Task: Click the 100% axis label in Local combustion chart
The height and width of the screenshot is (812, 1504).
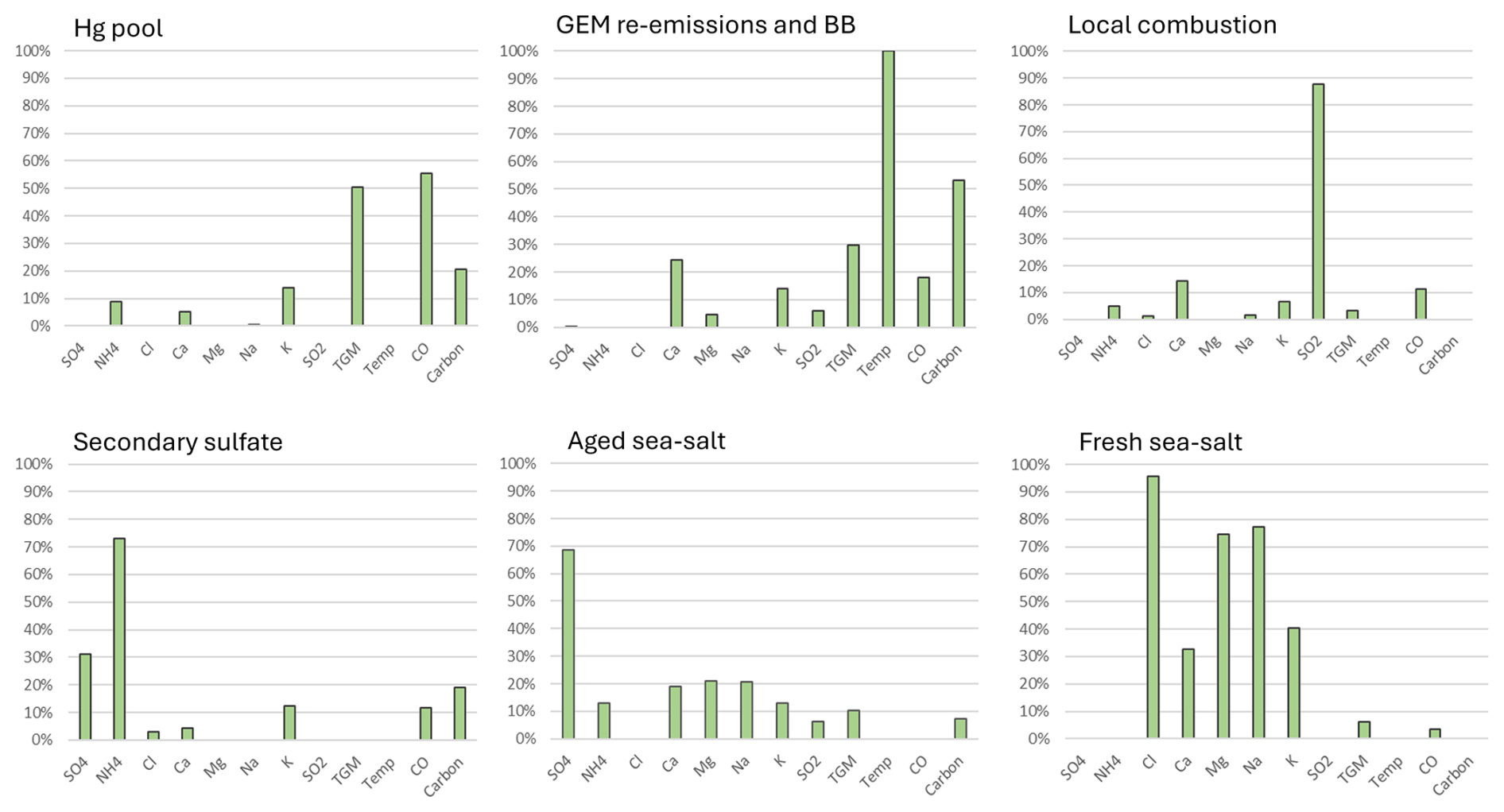Action: click(x=1029, y=52)
